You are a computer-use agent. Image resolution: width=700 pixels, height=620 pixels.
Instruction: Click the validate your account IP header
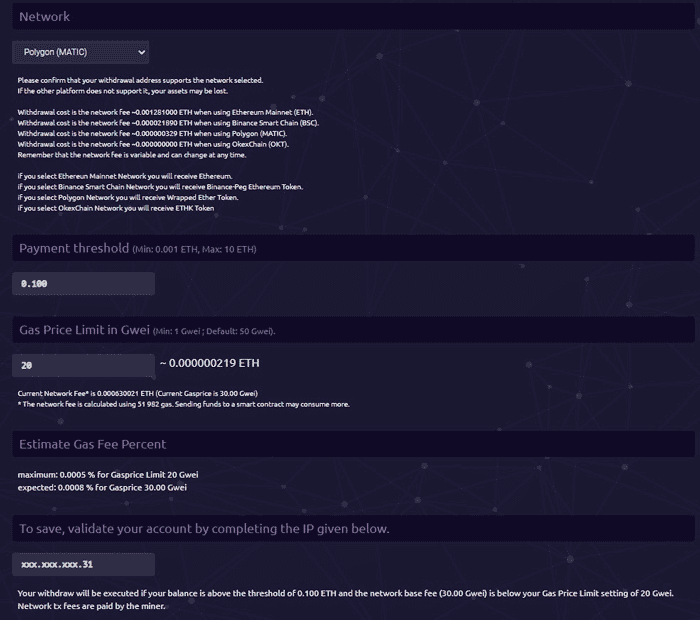(204, 528)
